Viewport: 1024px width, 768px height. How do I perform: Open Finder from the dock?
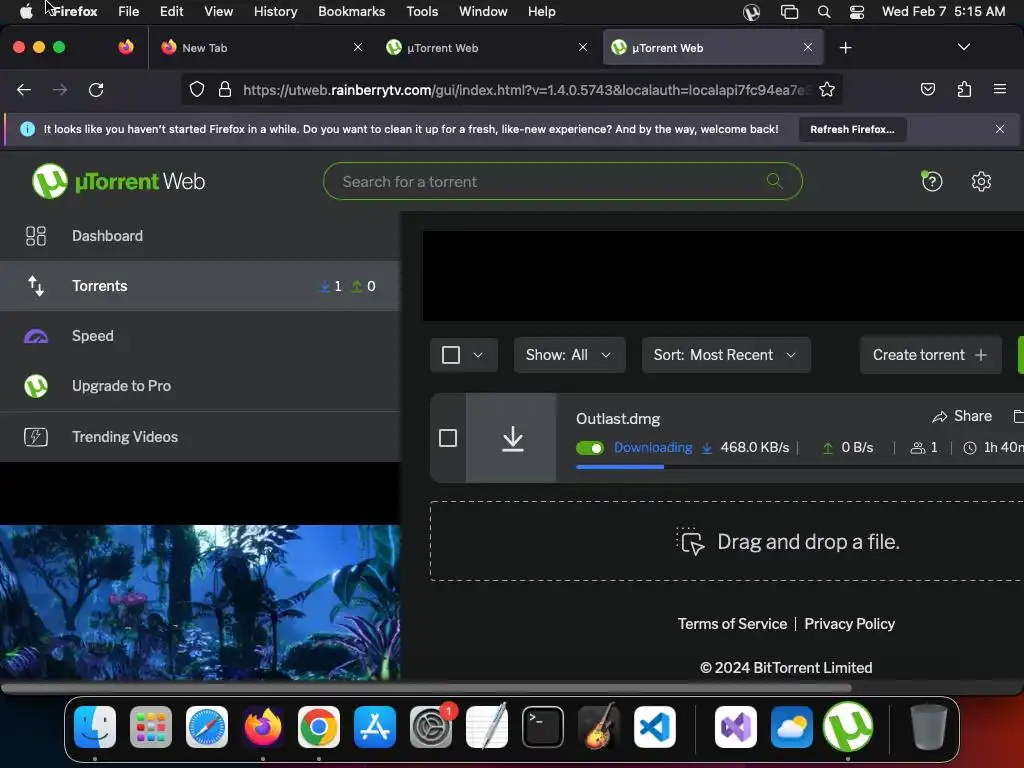[x=95, y=727]
